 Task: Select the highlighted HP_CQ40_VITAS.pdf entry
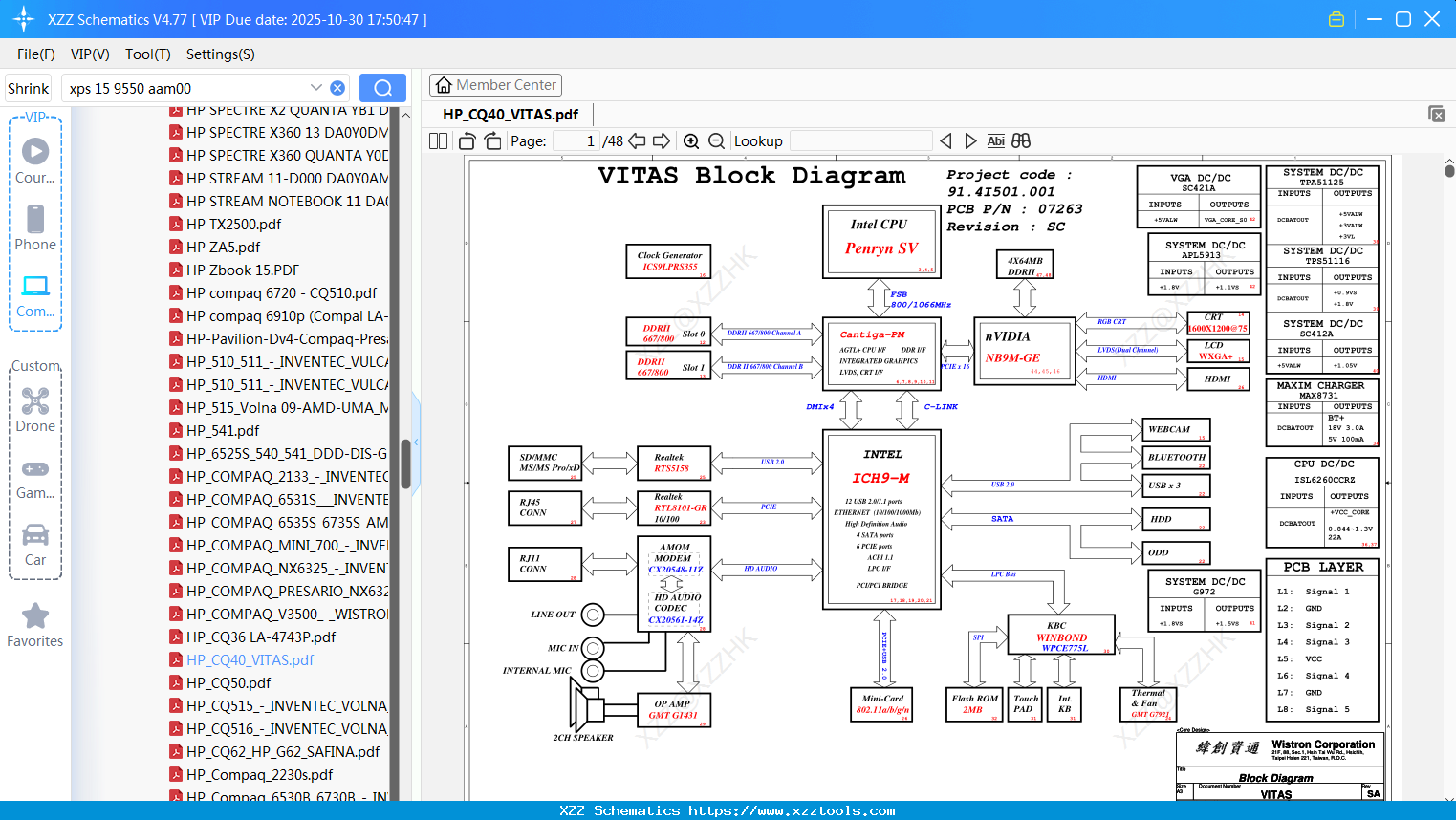click(x=250, y=659)
